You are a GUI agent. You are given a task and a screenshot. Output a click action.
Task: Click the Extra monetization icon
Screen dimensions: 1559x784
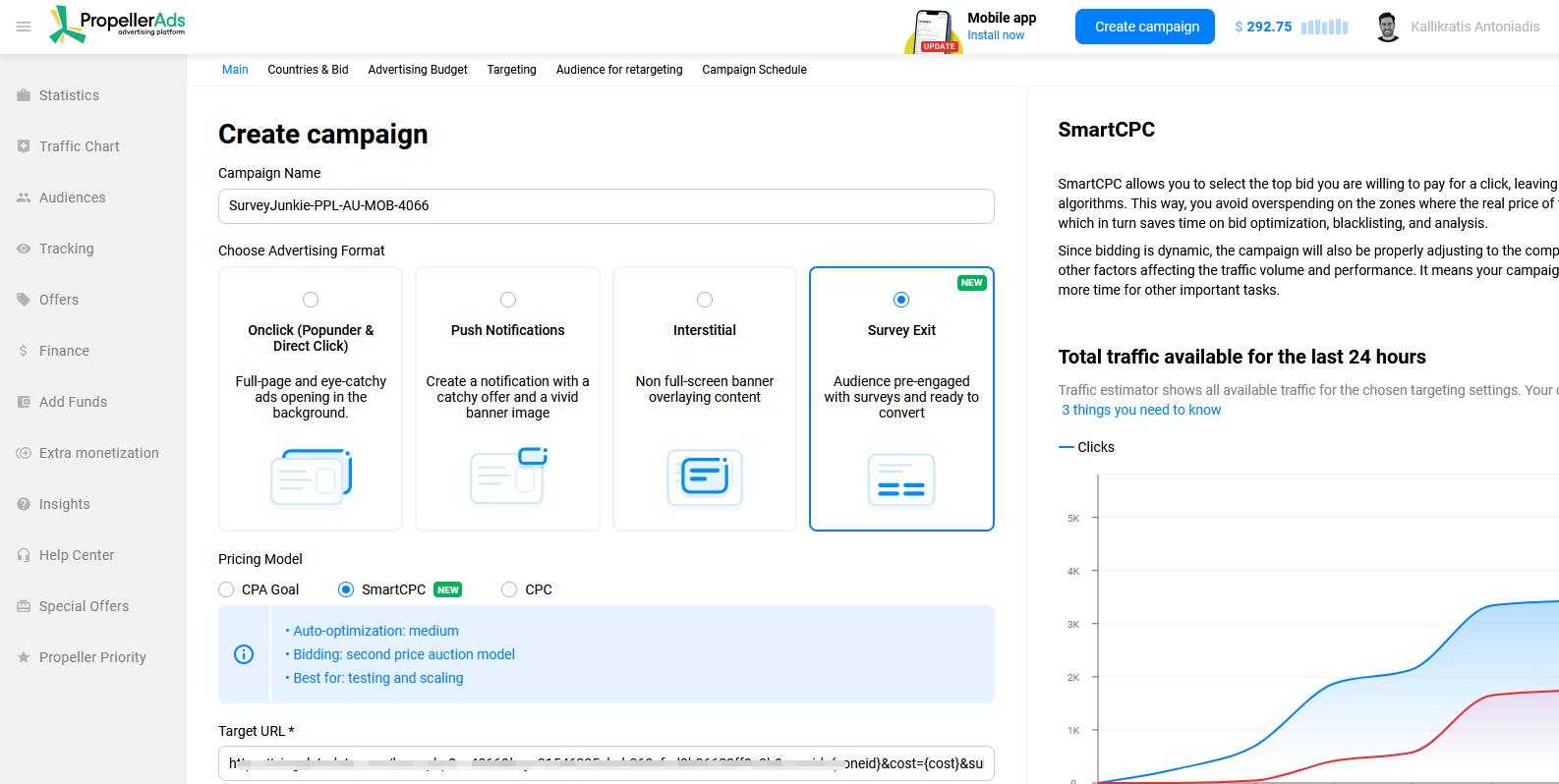point(24,453)
